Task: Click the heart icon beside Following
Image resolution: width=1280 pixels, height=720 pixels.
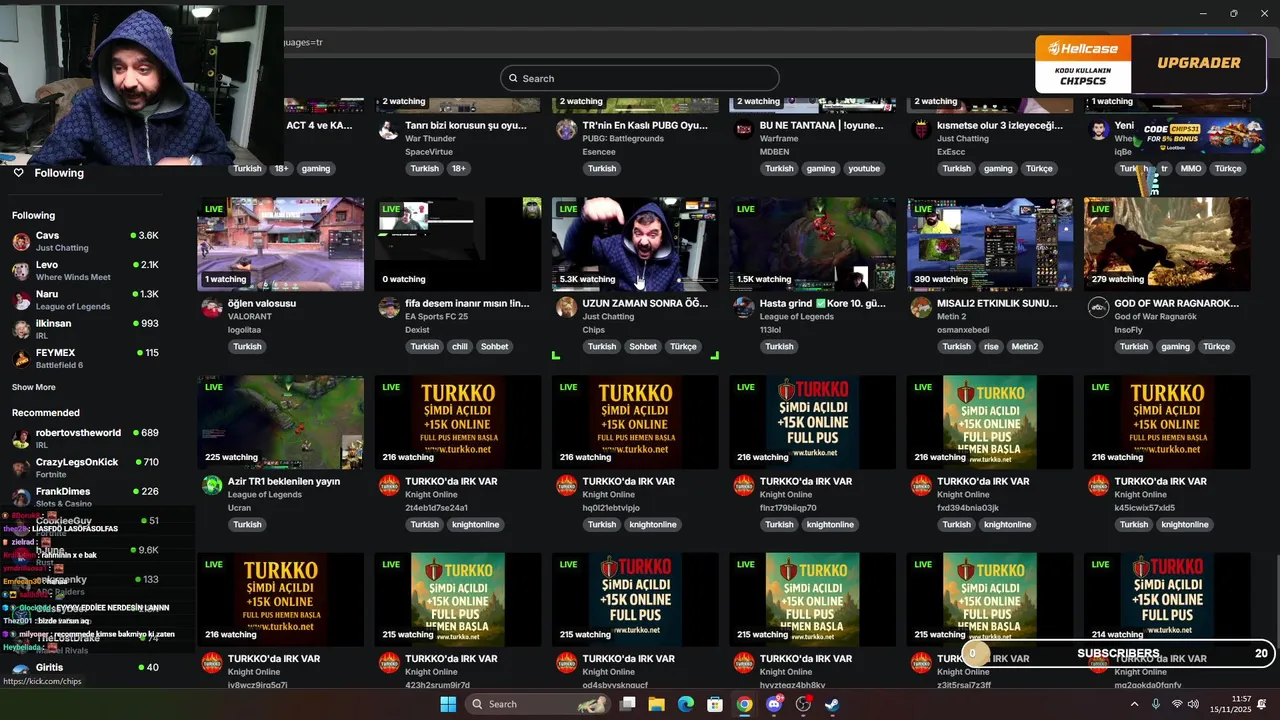Action: (x=18, y=173)
